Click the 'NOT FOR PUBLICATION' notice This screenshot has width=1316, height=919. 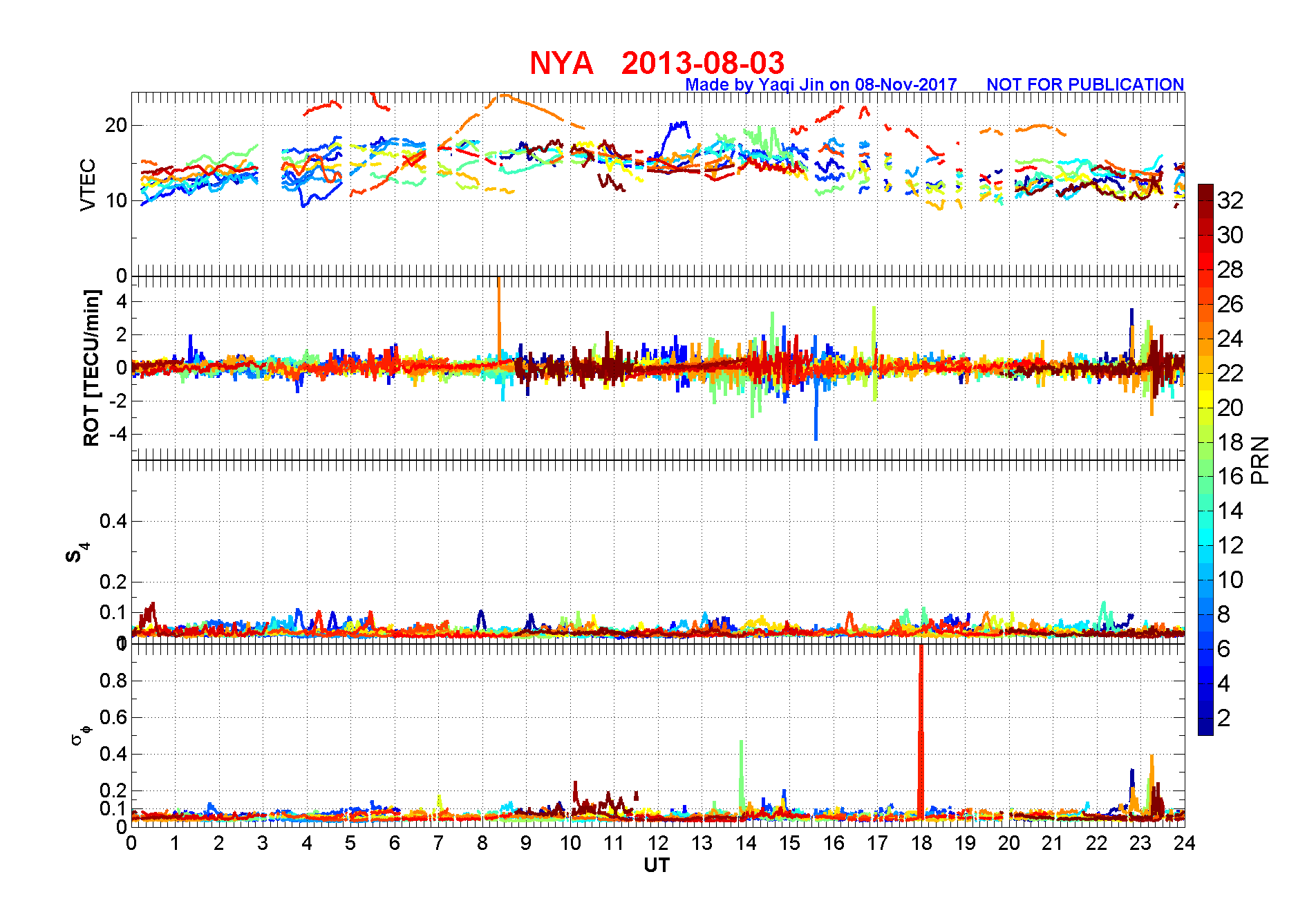click(x=1085, y=84)
